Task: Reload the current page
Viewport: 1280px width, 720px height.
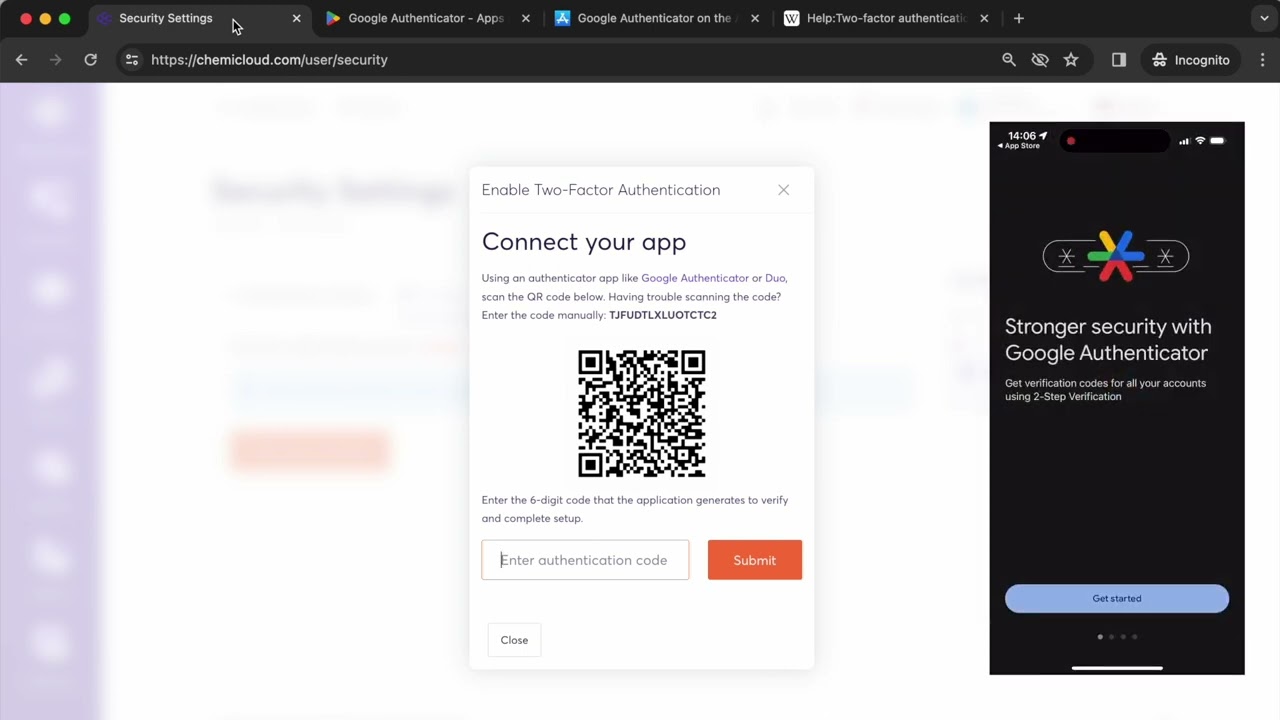Action: pyautogui.click(x=90, y=60)
